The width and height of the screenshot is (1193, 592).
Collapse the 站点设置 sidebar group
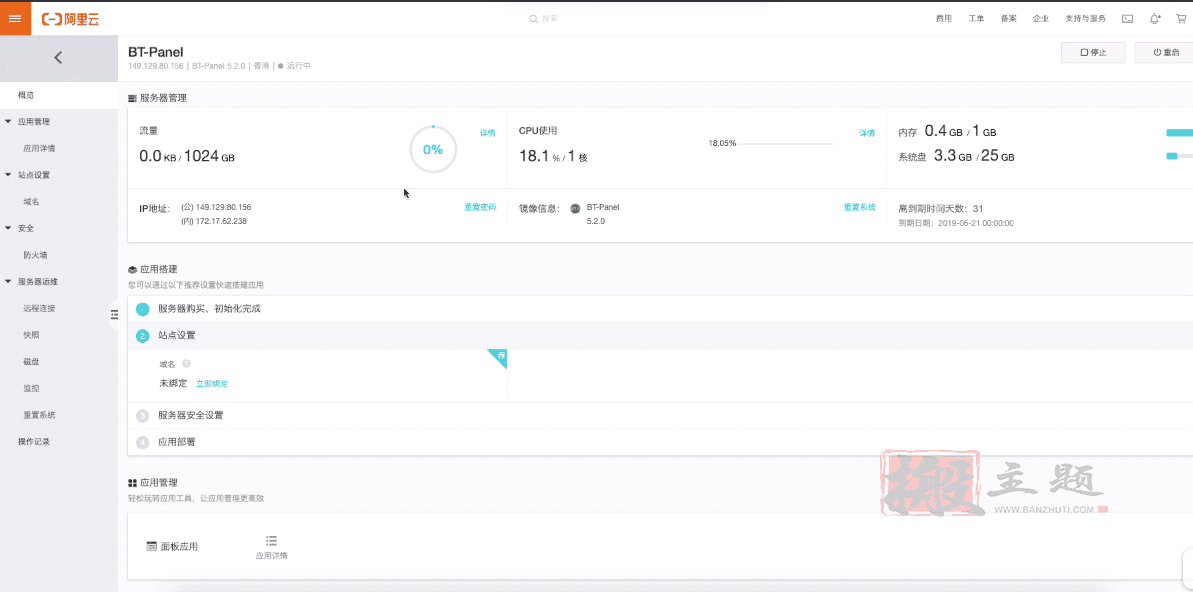[9, 175]
